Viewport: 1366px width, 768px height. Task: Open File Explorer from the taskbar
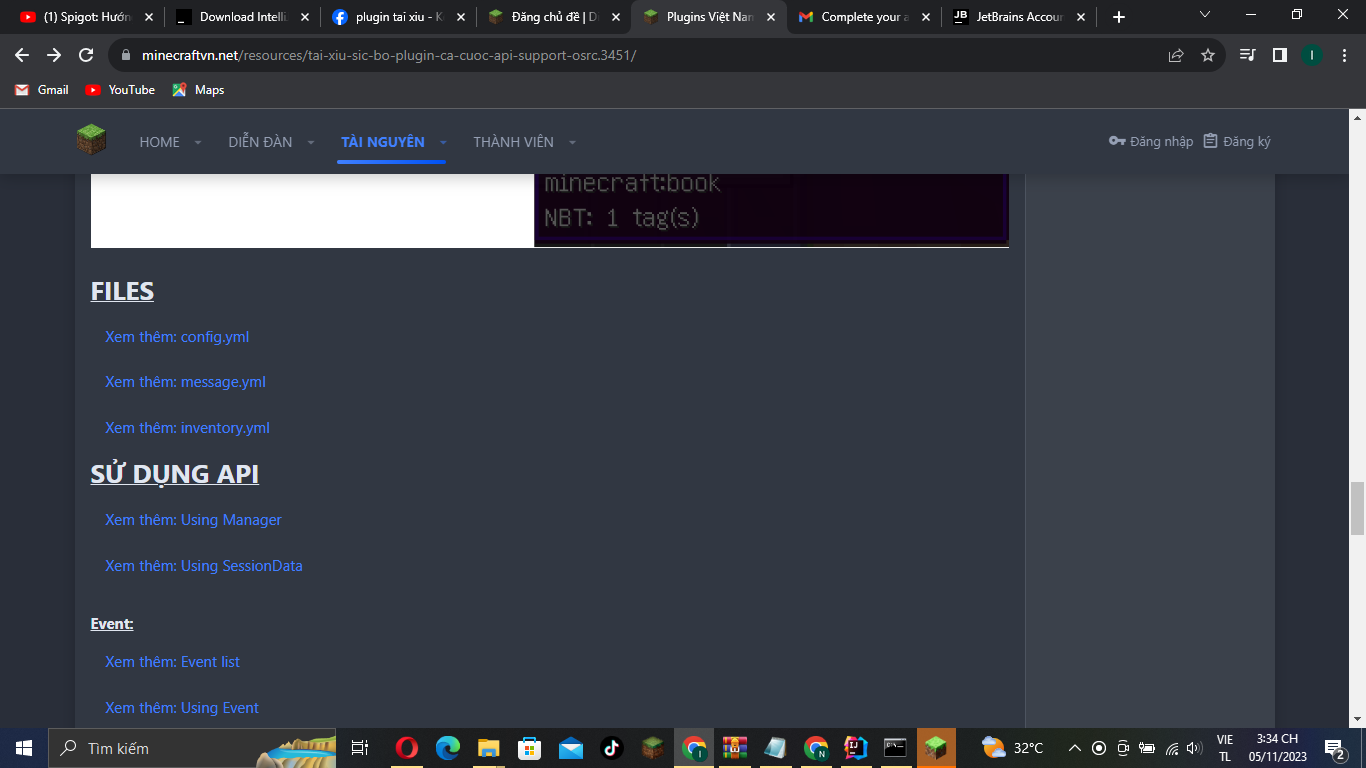pyautogui.click(x=488, y=748)
